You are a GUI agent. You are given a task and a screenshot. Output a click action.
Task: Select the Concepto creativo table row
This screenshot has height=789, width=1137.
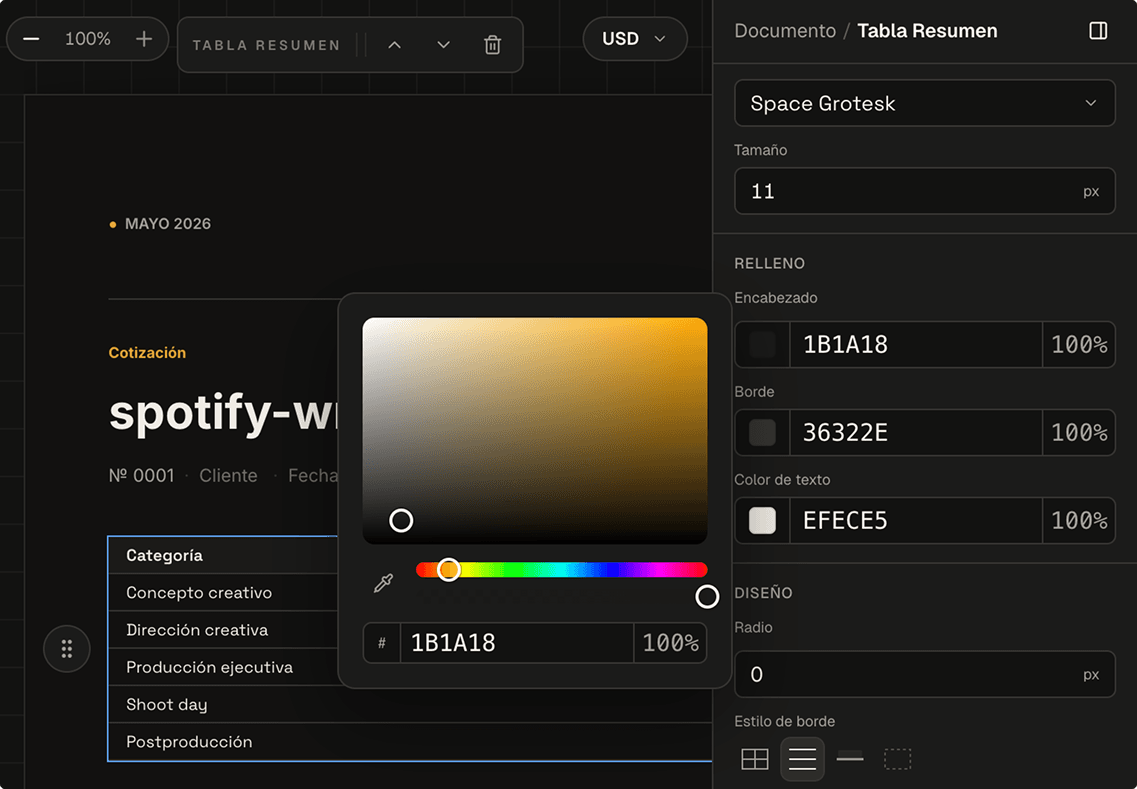tap(223, 592)
